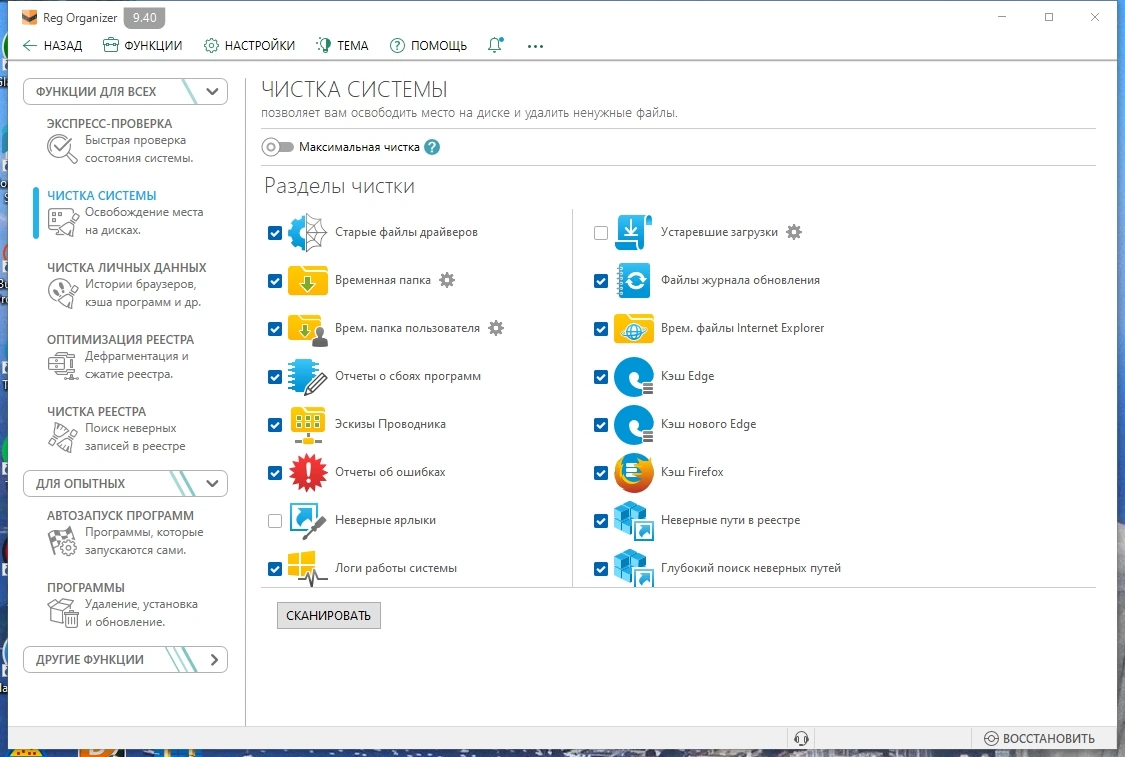This screenshot has height=757, width=1125.
Task: Open the НАСТРОЙКИ menu
Action: coord(249,46)
